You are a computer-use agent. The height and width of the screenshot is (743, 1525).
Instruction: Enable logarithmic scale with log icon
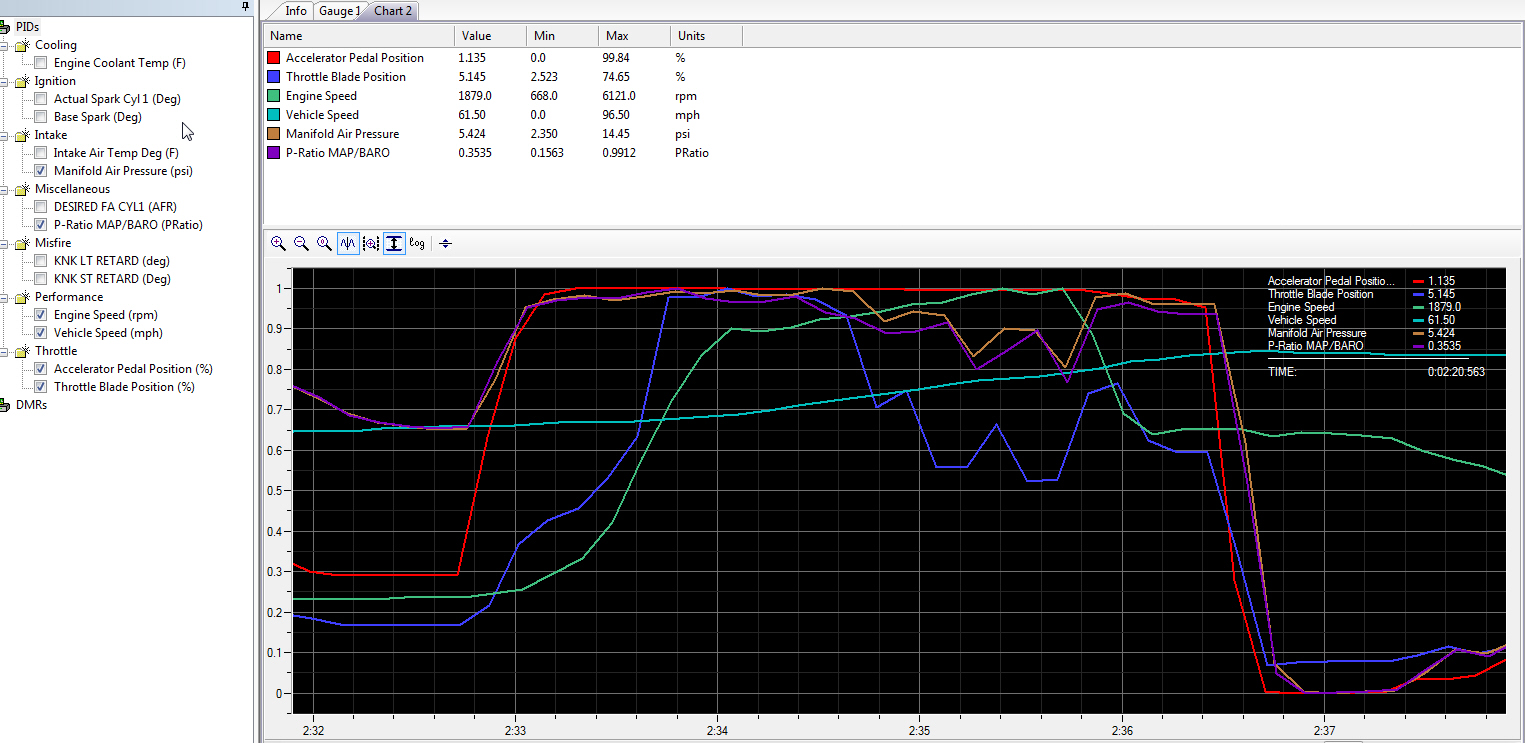(x=417, y=243)
